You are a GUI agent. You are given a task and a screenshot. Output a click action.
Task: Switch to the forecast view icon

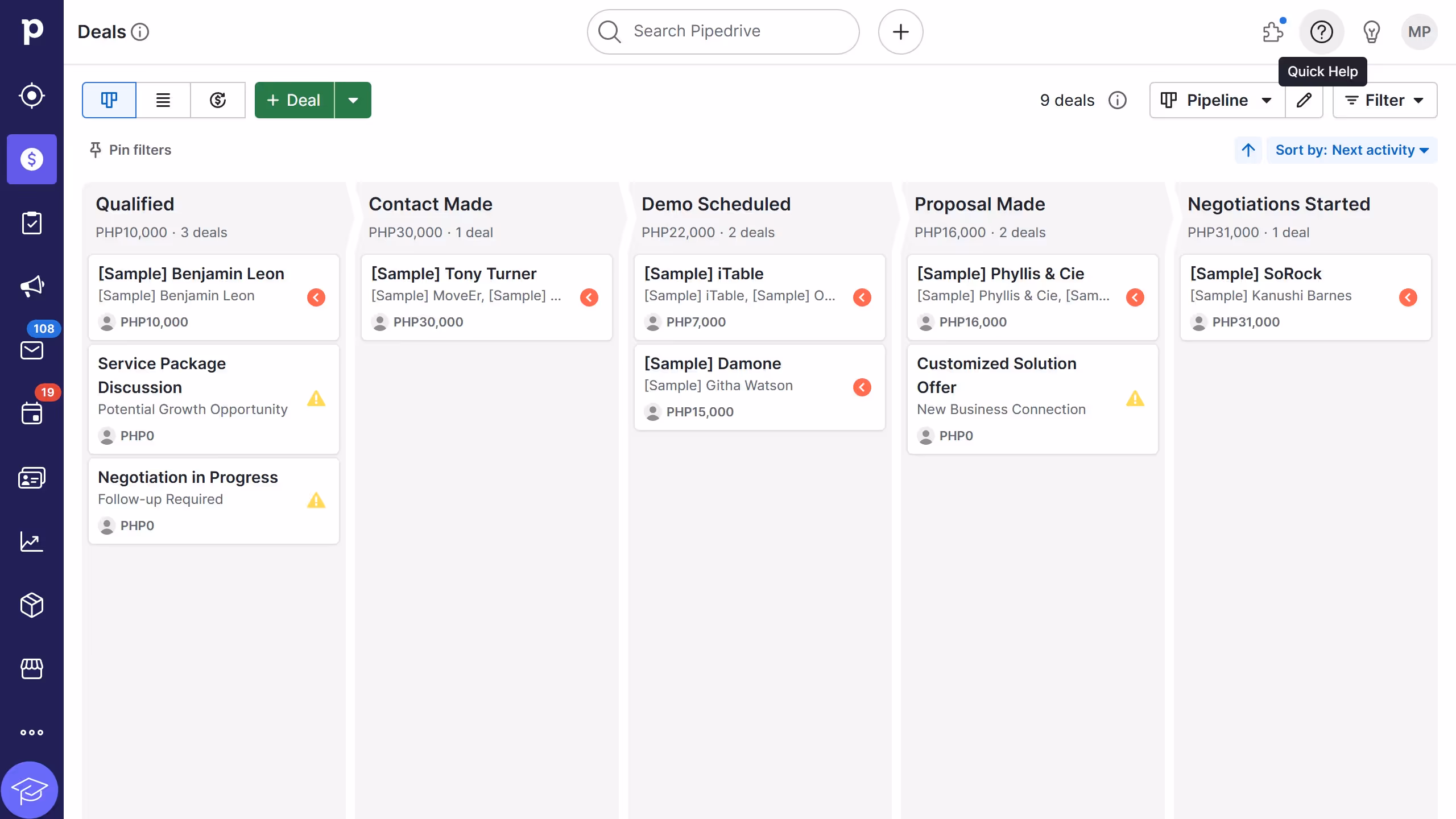coord(218,100)
